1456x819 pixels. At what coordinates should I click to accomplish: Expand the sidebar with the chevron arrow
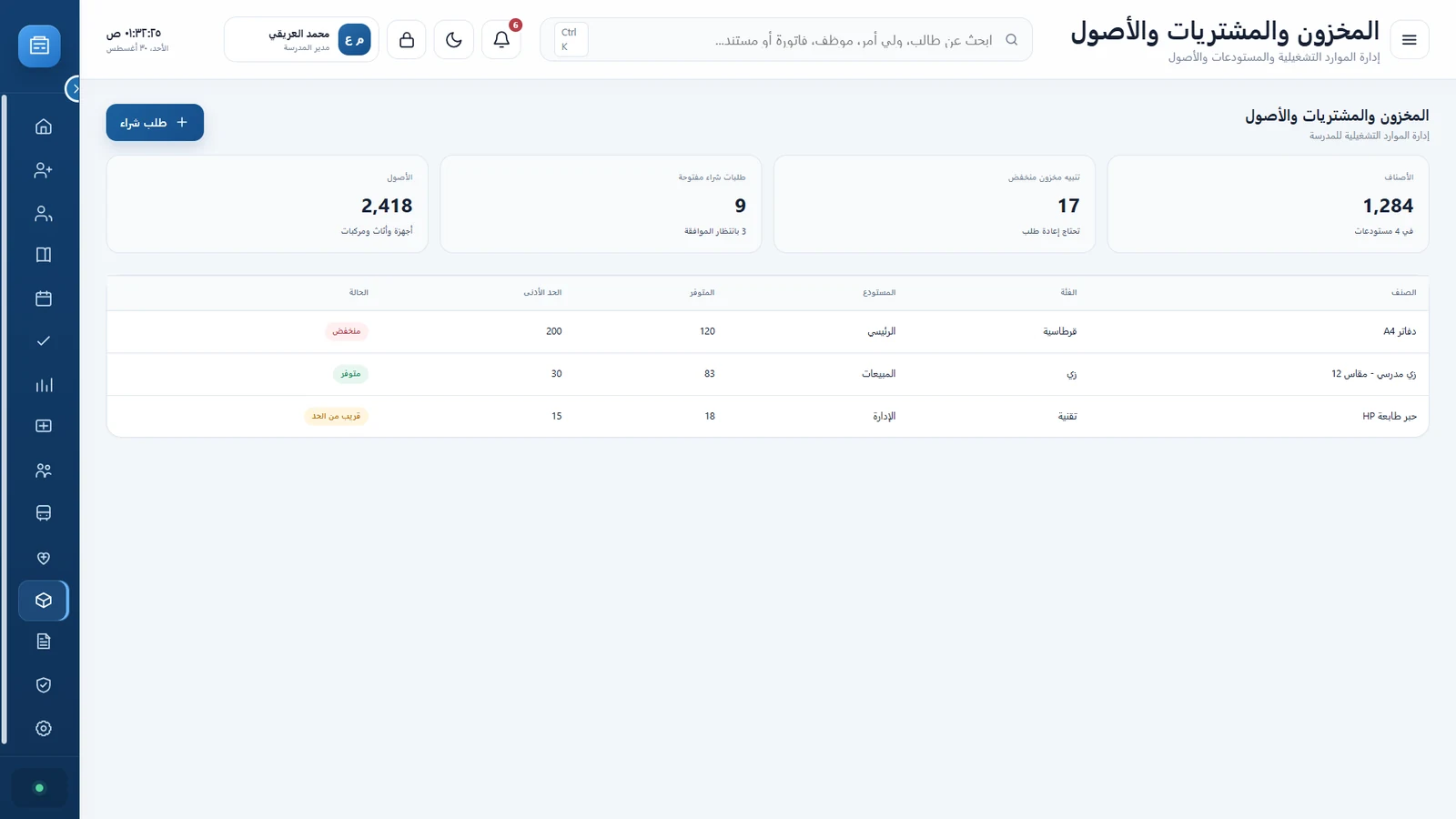point(75,88)
